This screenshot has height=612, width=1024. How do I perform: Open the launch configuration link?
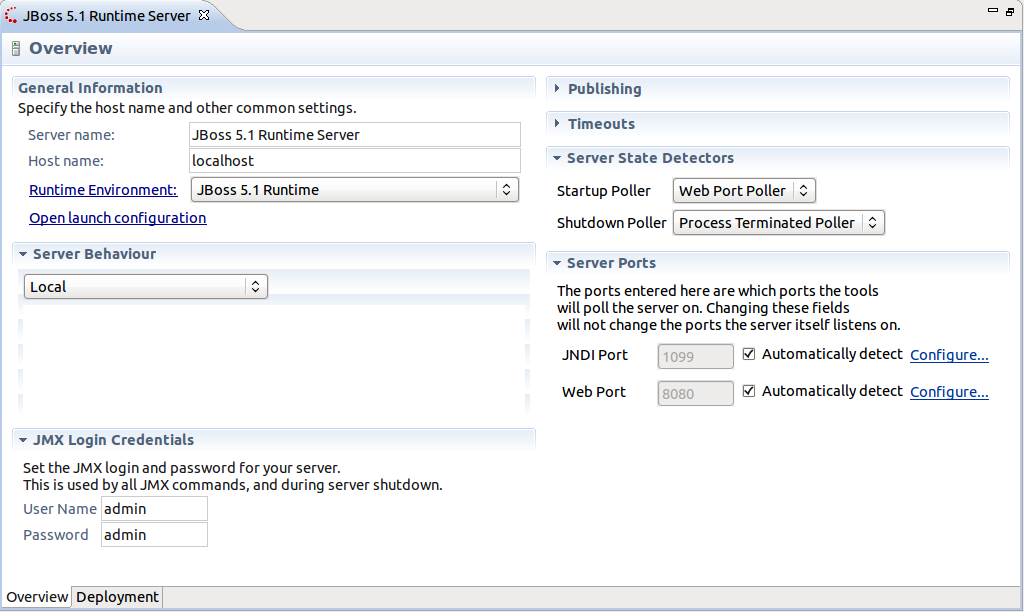click(x=117, y=218)
